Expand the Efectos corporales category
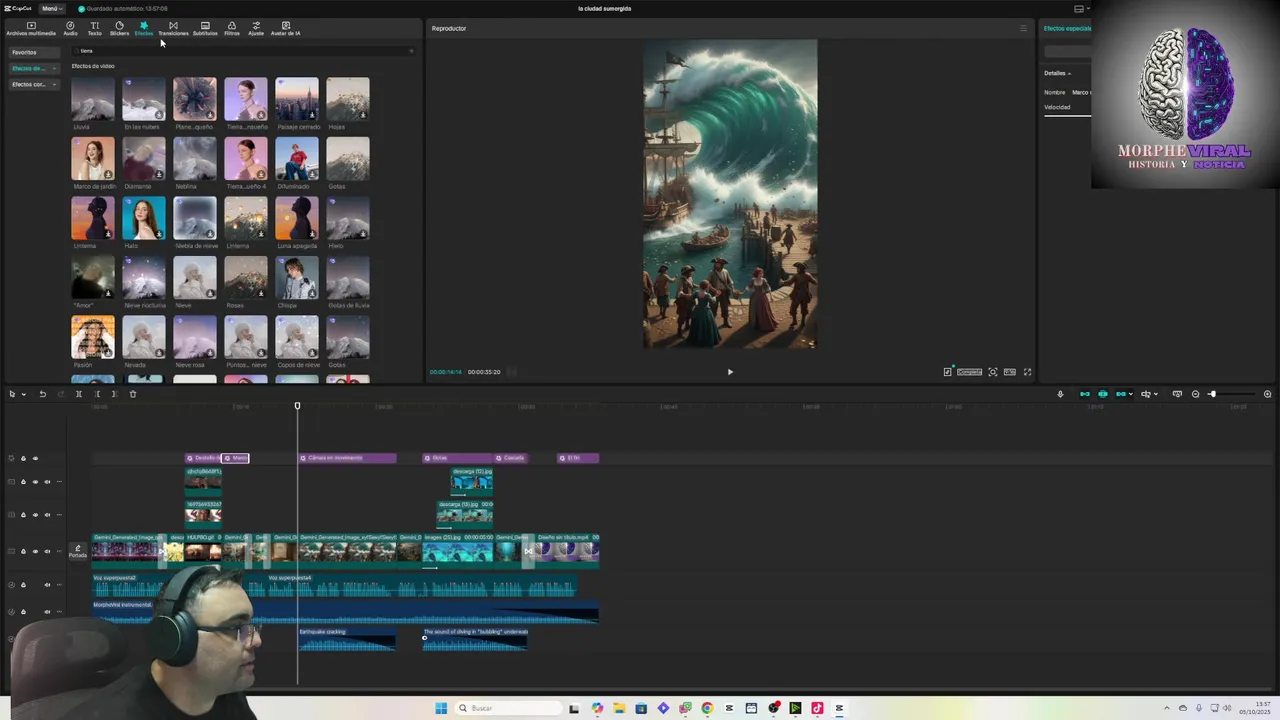 pos(33,84)
